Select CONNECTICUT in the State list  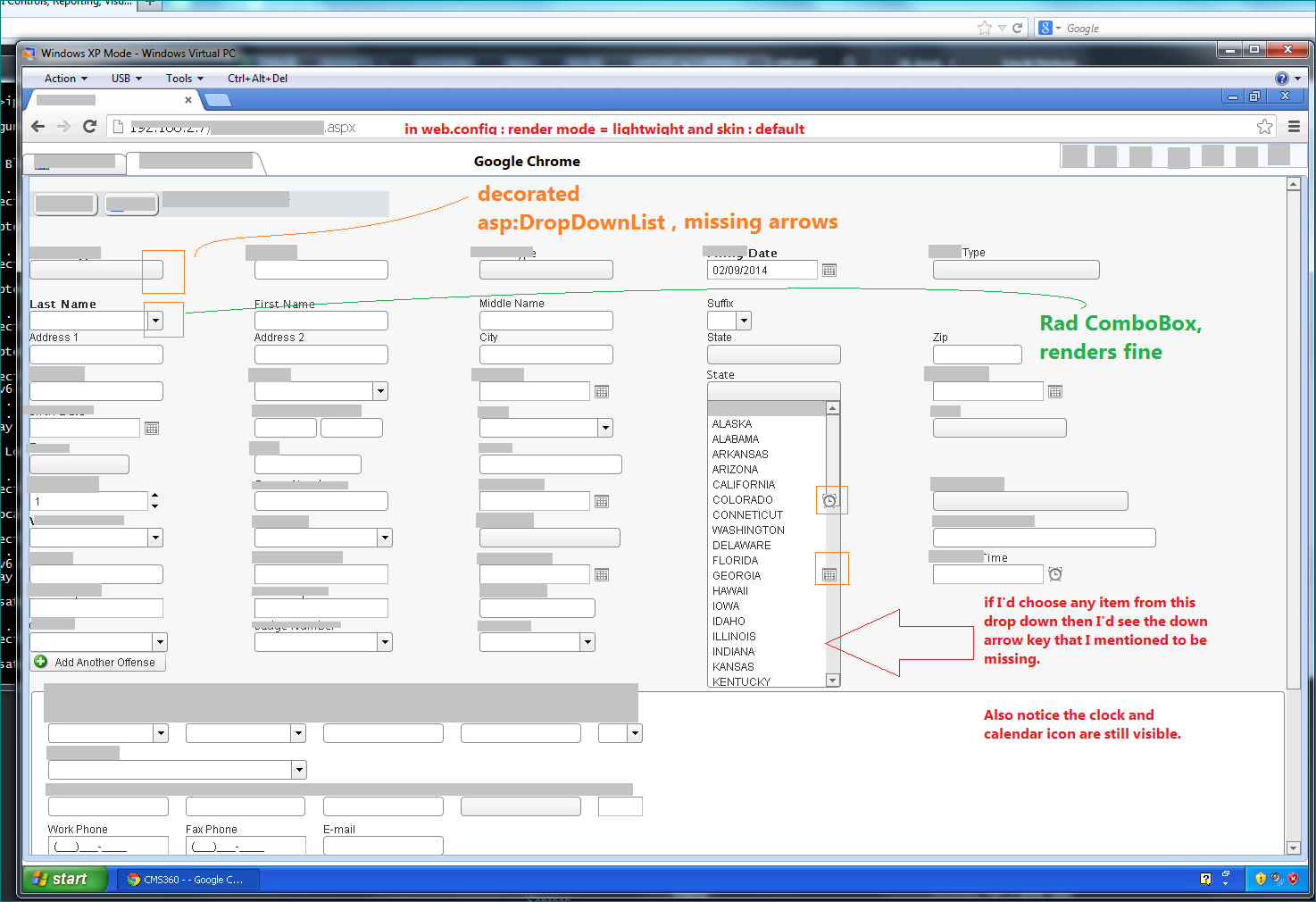pos(768,515)
